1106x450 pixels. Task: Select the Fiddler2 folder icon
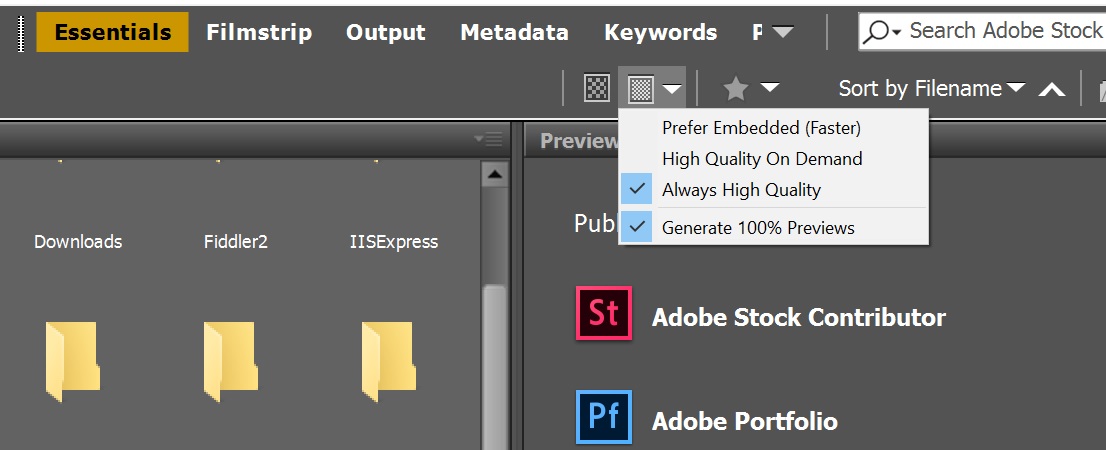[231, 362]
